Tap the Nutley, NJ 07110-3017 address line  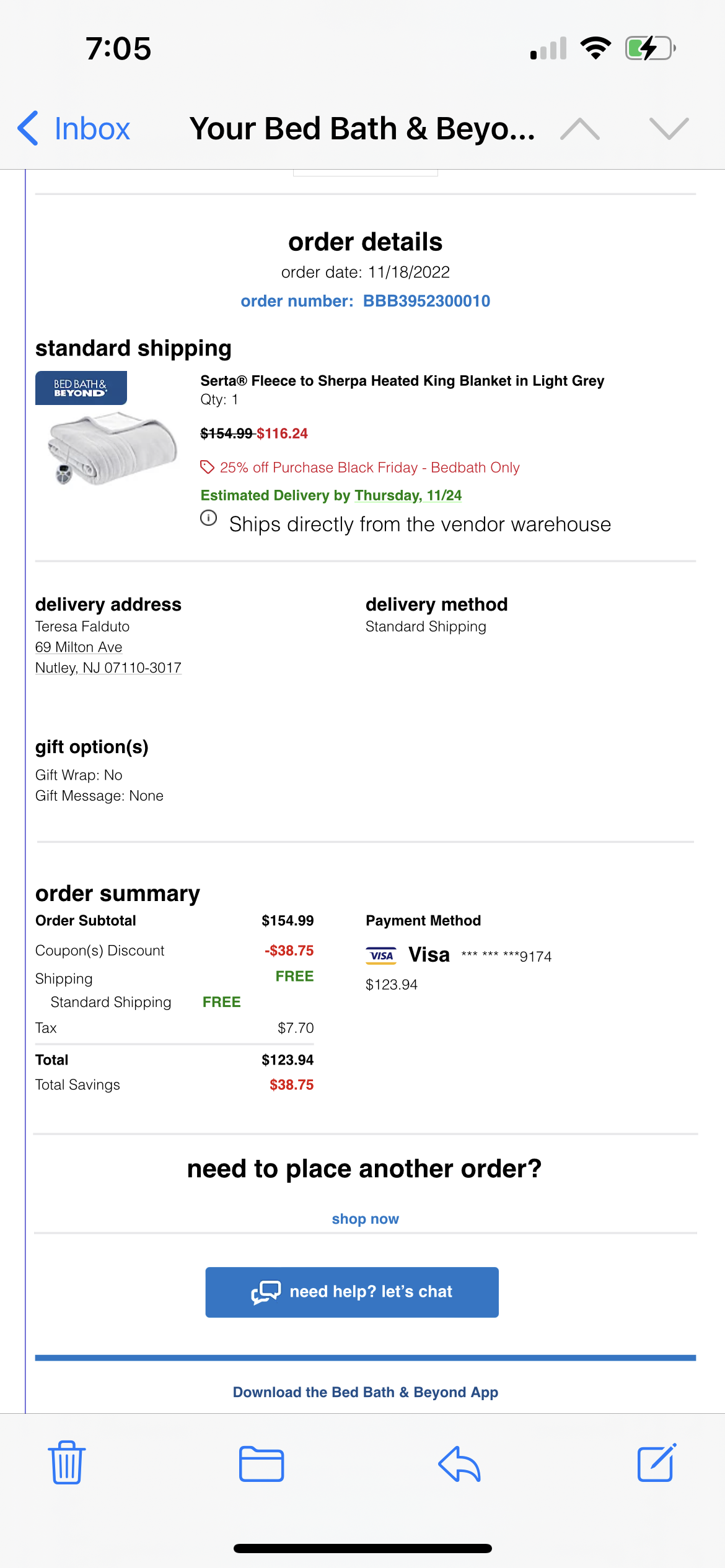[108, 668]
